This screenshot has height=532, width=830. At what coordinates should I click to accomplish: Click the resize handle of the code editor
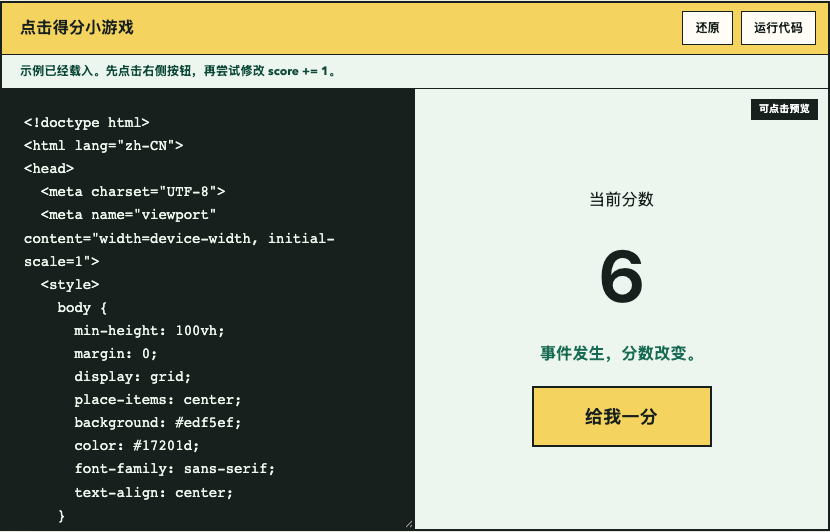coord(409,524)
